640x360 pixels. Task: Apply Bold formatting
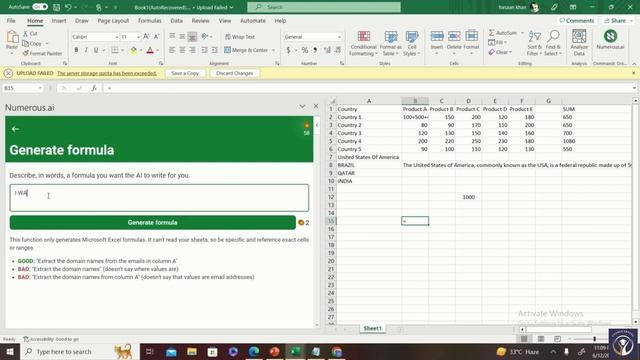[76, 50]
